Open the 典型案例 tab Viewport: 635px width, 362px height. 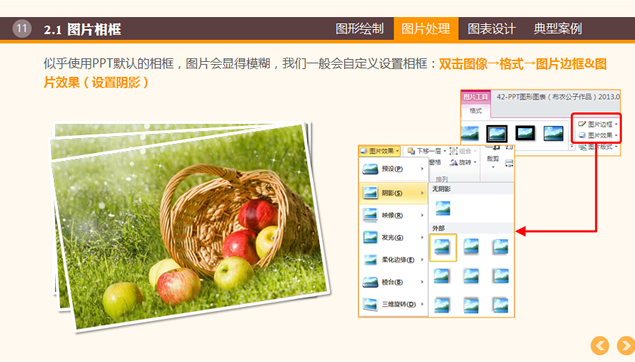558,29
